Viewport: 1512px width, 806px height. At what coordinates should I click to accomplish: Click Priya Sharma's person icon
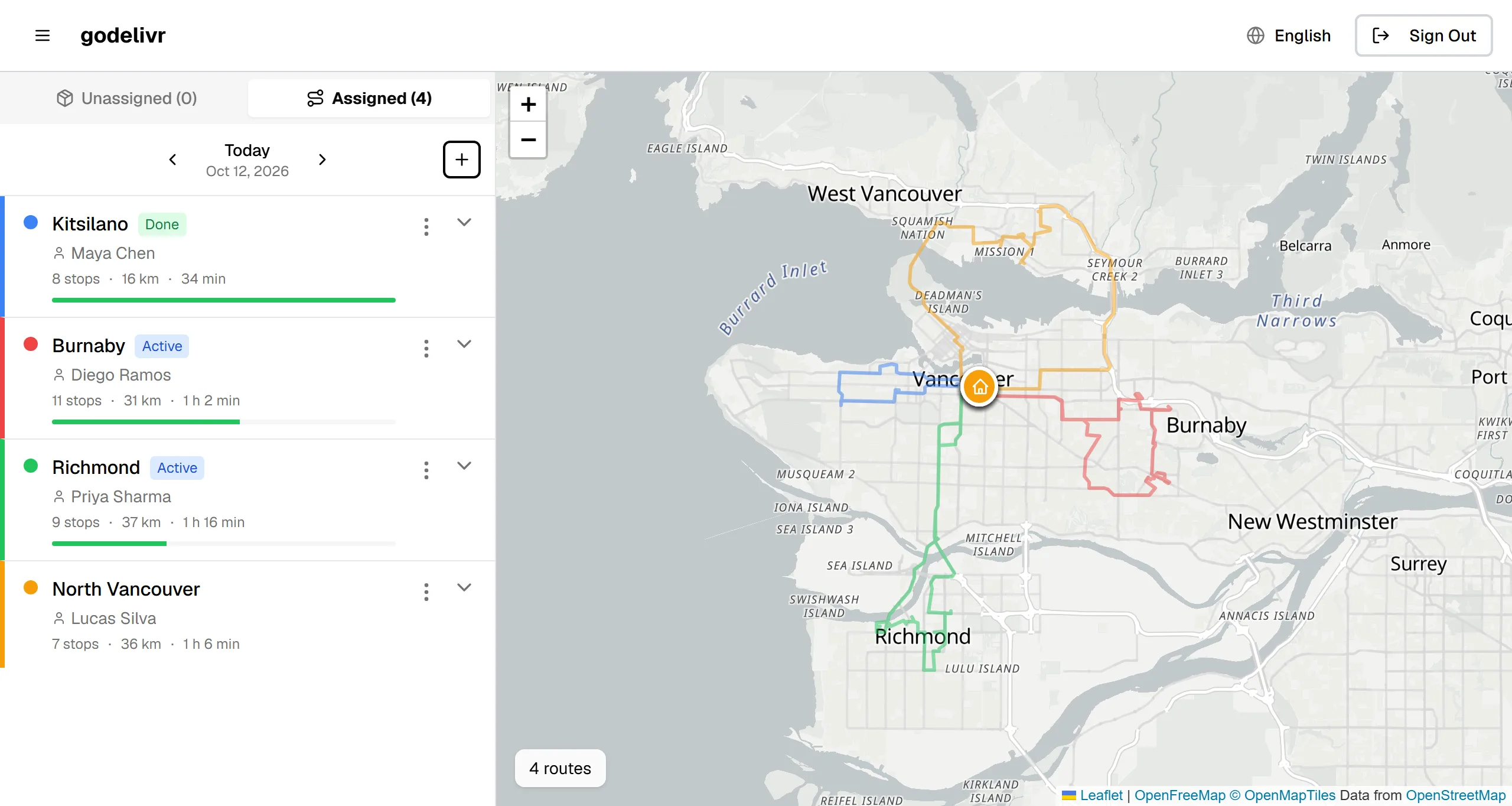click(58, 496)
